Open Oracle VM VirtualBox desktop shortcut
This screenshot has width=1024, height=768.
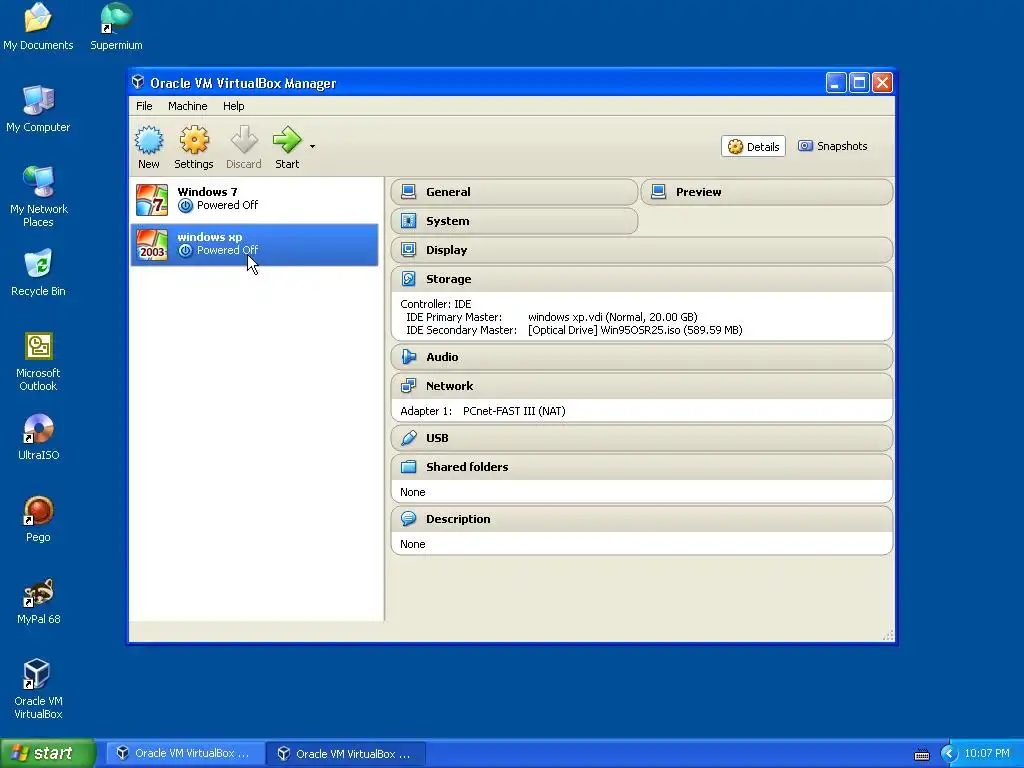coord(38,690)
